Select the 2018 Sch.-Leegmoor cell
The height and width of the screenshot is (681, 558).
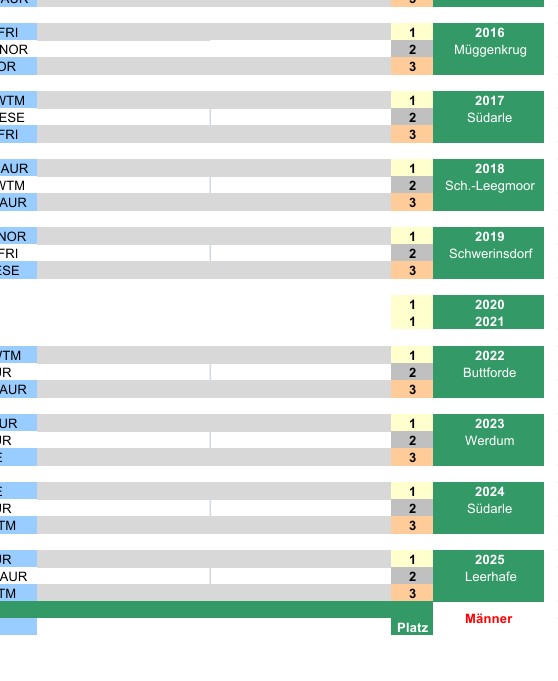(488, 185)
